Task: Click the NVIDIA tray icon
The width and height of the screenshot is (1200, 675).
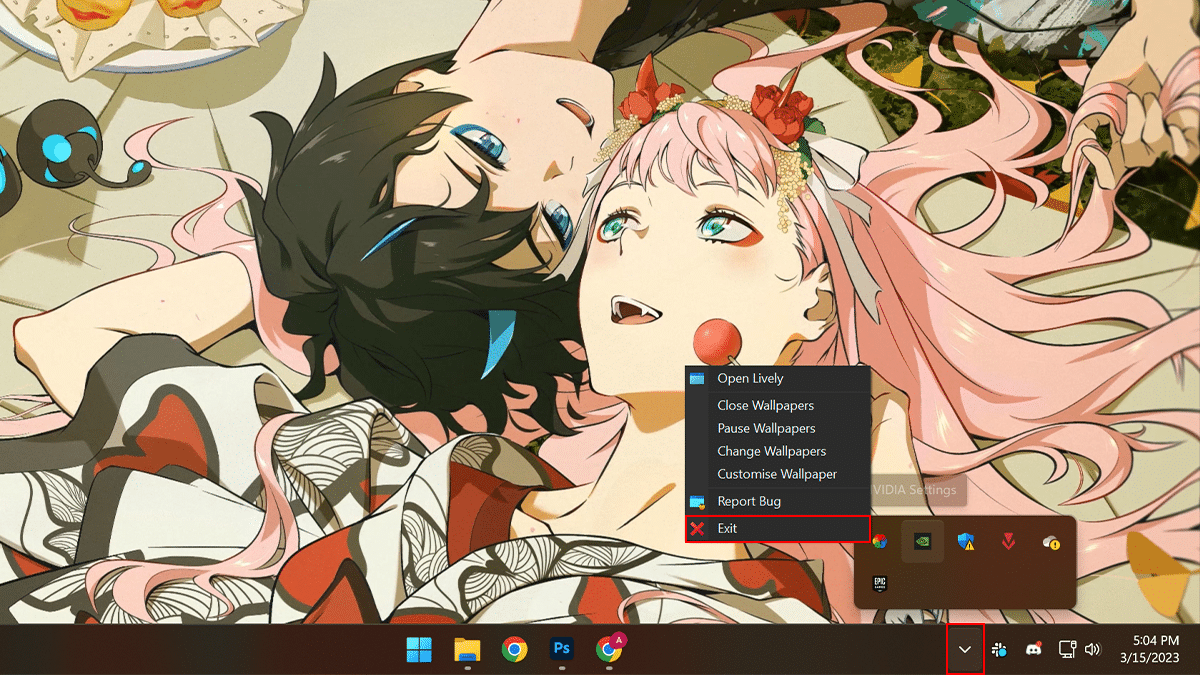Action: [x=922, y=541]
